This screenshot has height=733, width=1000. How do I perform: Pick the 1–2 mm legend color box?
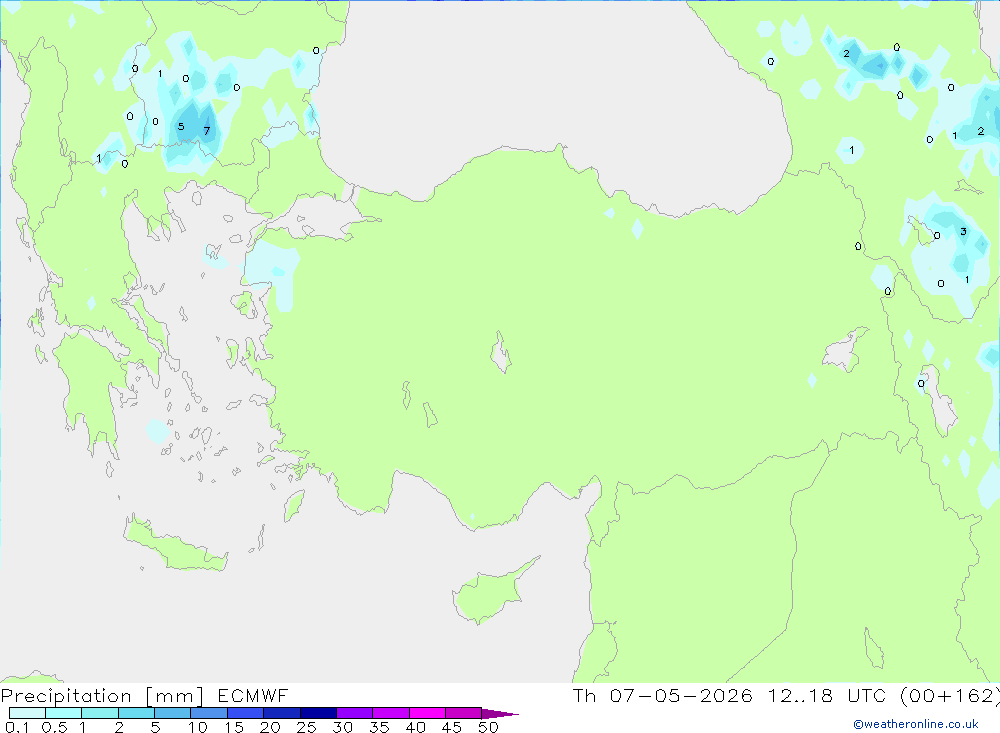(100, 713)
